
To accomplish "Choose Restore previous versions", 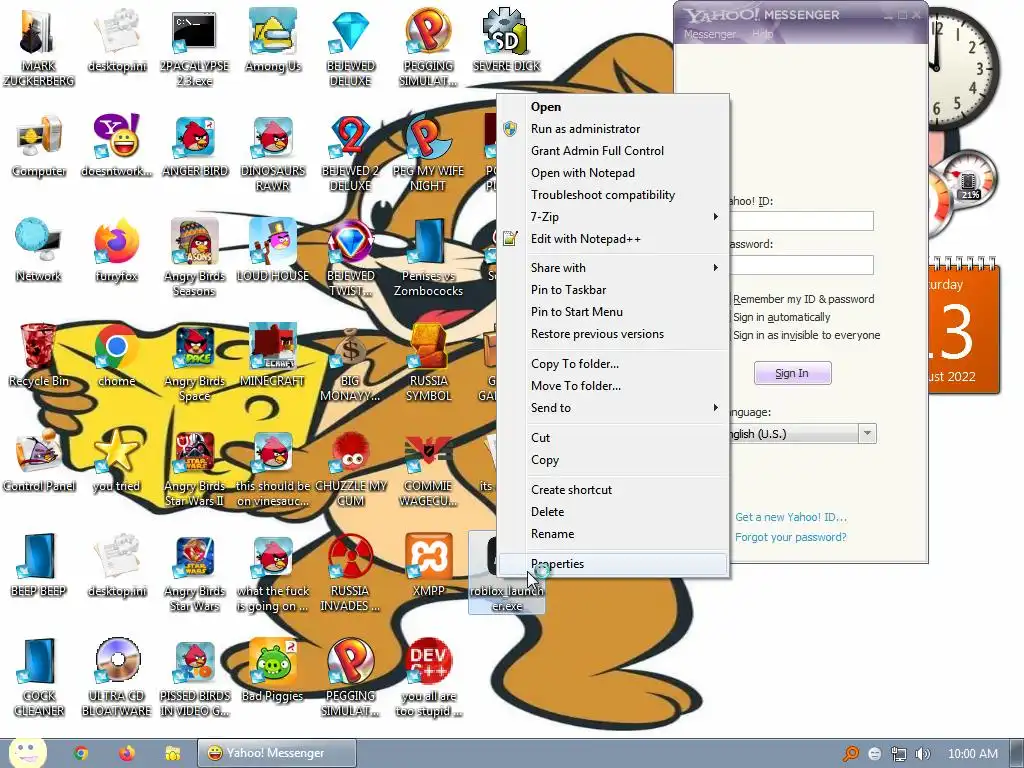I will coord(613,334).
